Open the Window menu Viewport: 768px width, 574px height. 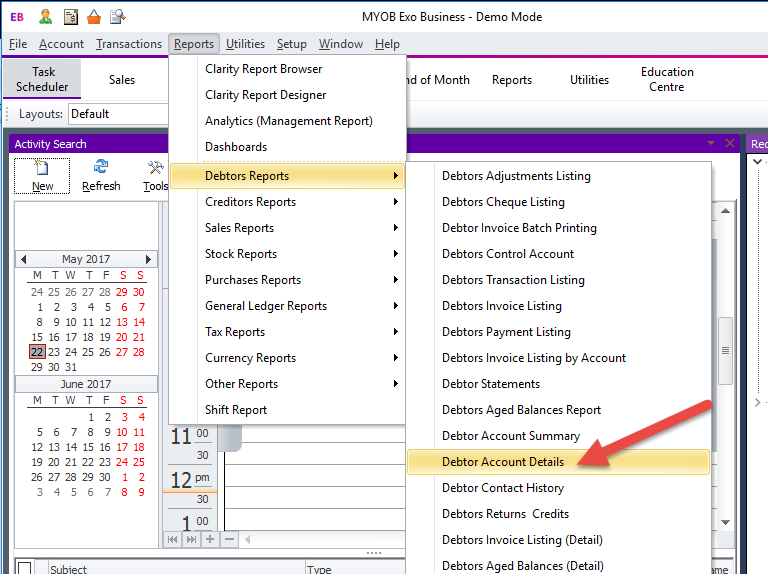click(341, 44)
